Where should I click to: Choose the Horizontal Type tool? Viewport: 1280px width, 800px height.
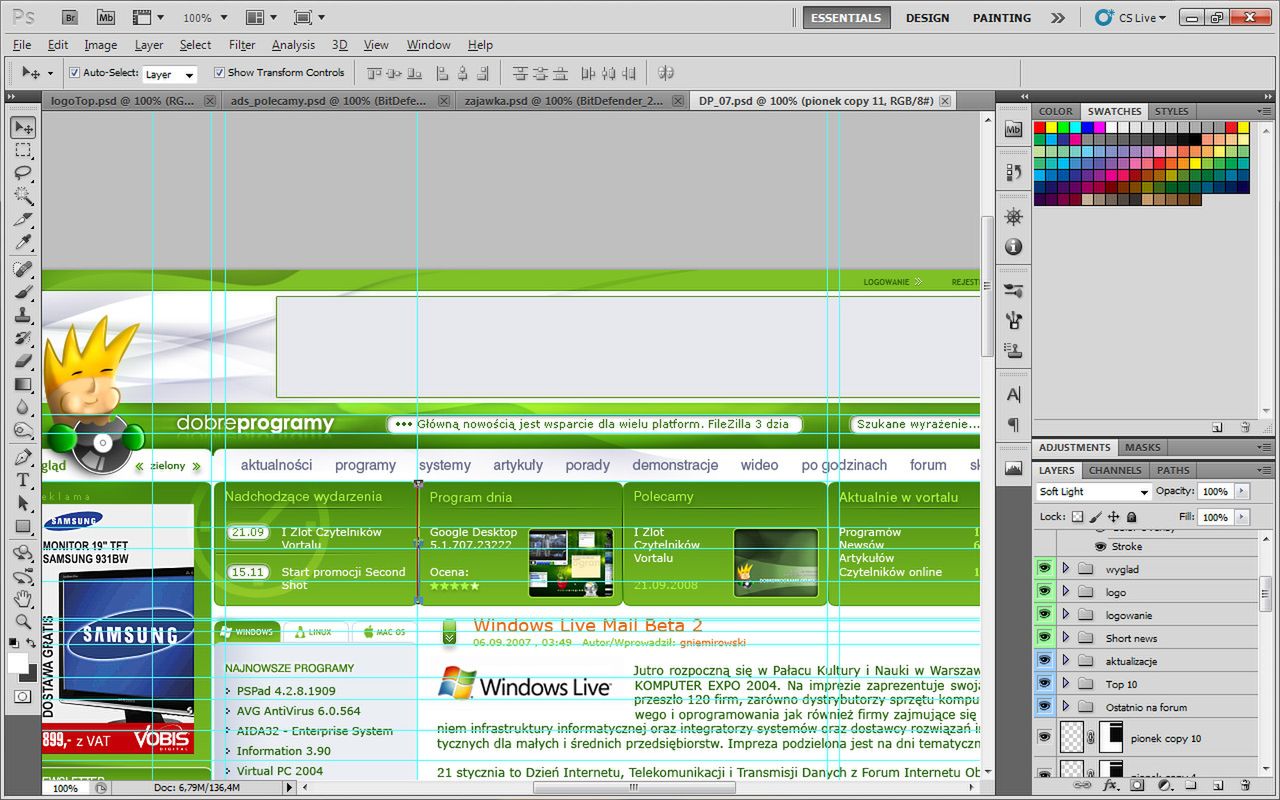tap(23, 480)
